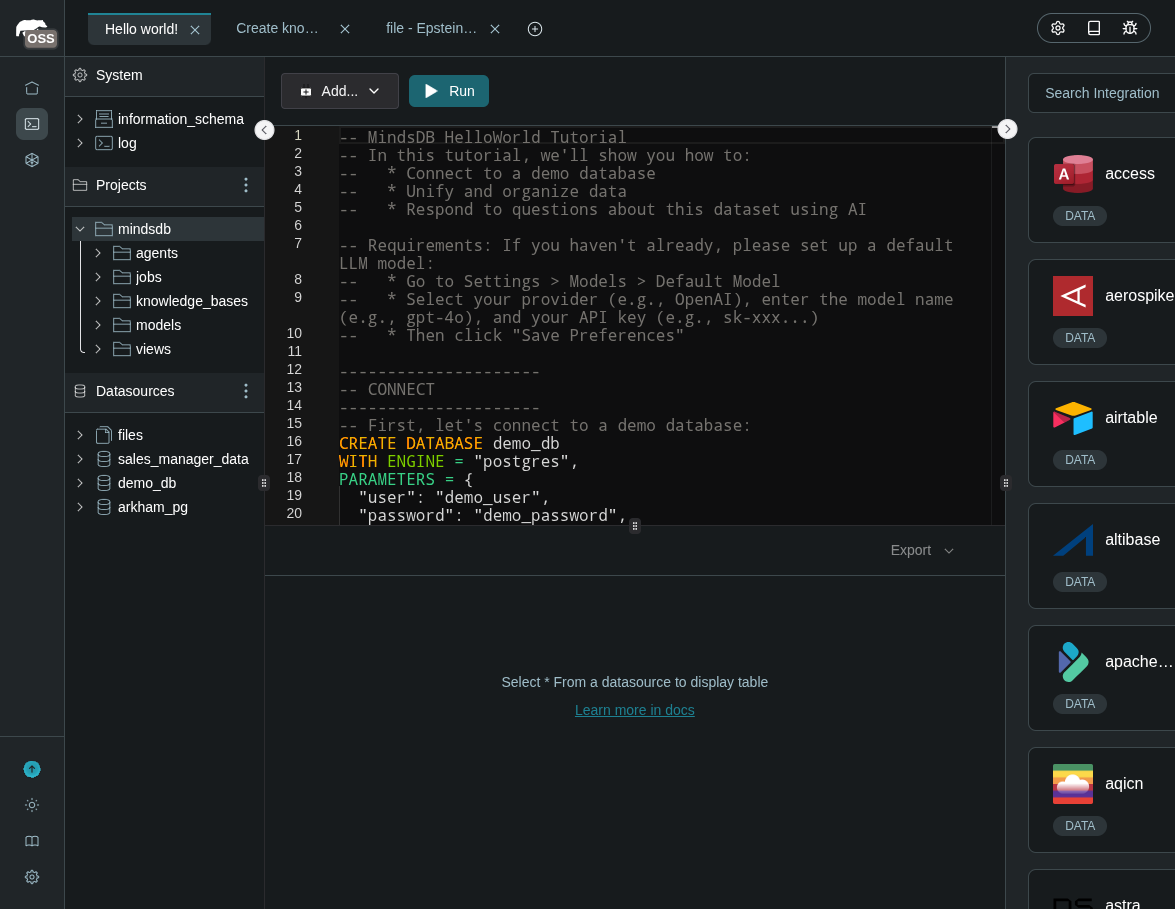Collapse the mindsdb project
The width and height of the screenshot is (1175, 909).
[79, 229]
